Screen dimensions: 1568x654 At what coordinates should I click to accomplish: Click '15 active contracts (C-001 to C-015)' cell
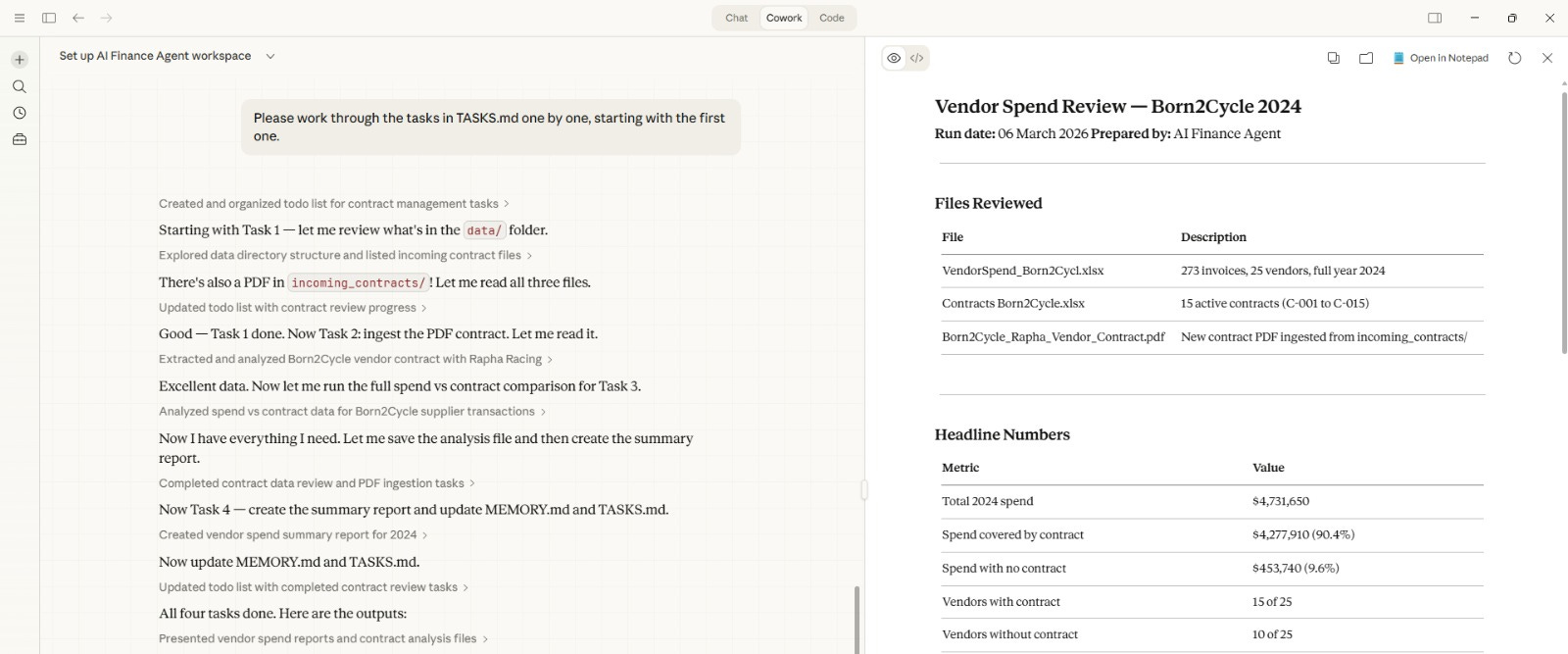pyautogui.click(x=1275, y=304)
